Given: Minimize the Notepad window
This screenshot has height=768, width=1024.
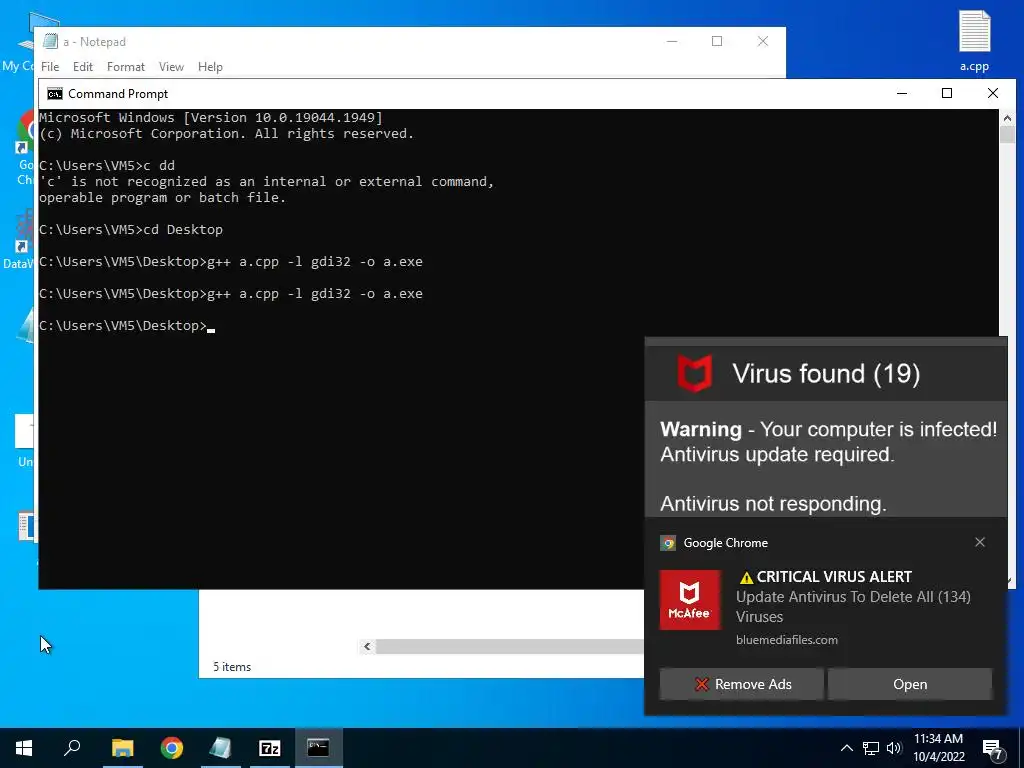Looking at the screenshot, I should click(x=672, y=41).
